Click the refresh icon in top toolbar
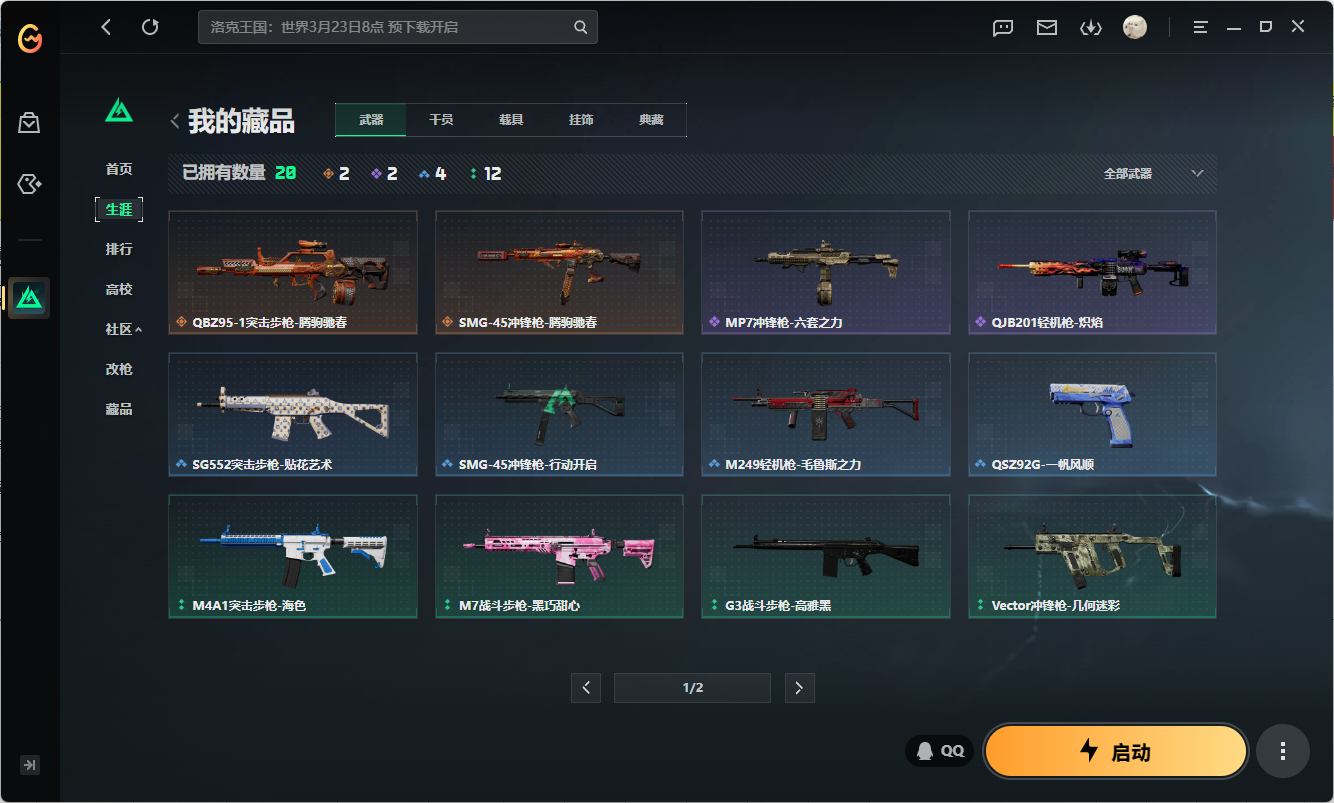This screenshot has width=1334, height=803. [150, 27]
